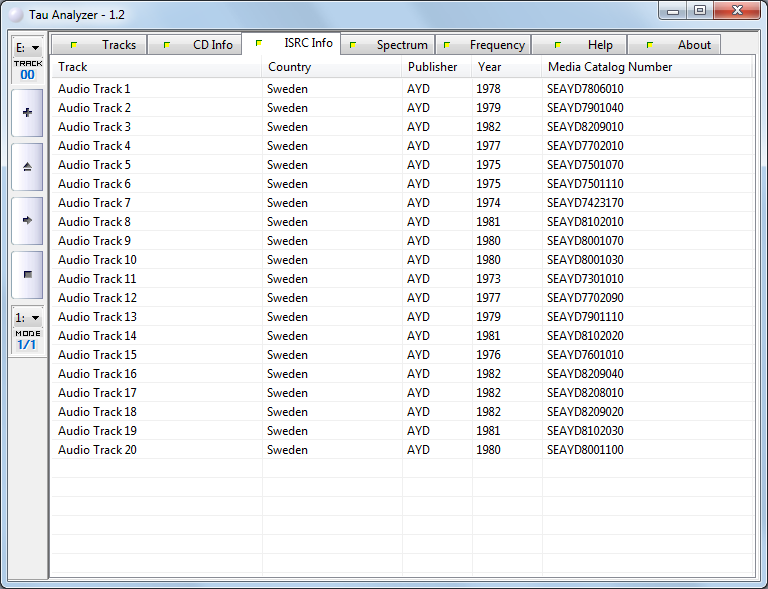
Task: Click the plus button in left sidebar
Action: pyautogui.click(x=27, y=113)
